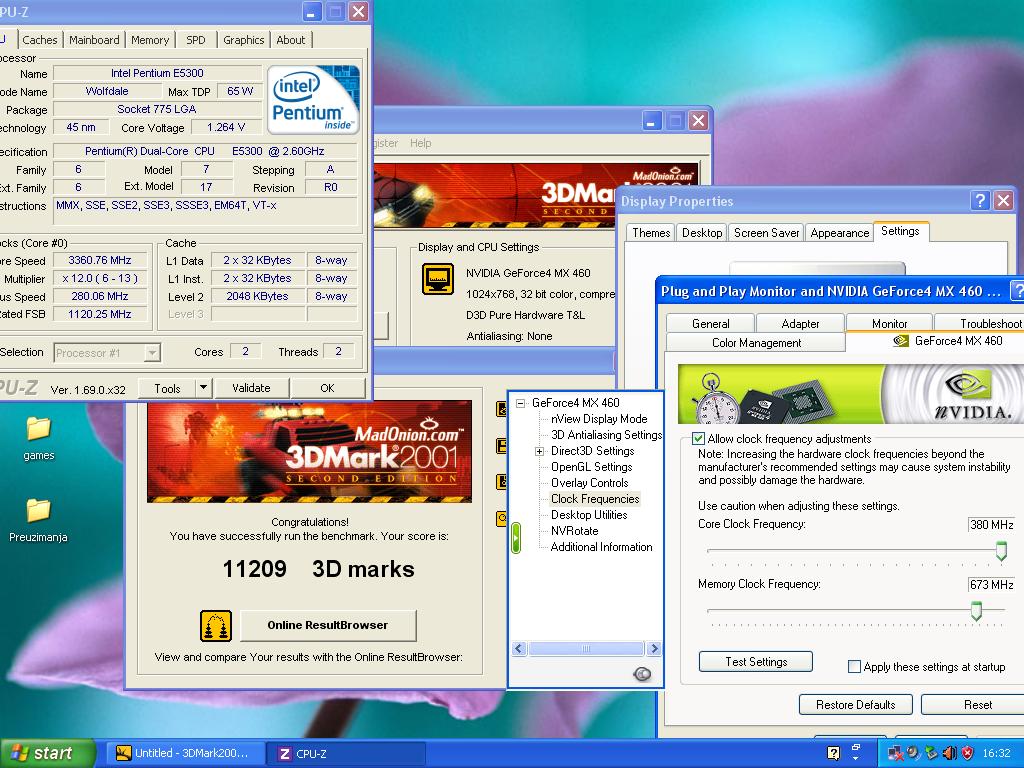Click the monitor icon in Display and CPU Settings
1024x768 pixels.
[x=438, y=279]
